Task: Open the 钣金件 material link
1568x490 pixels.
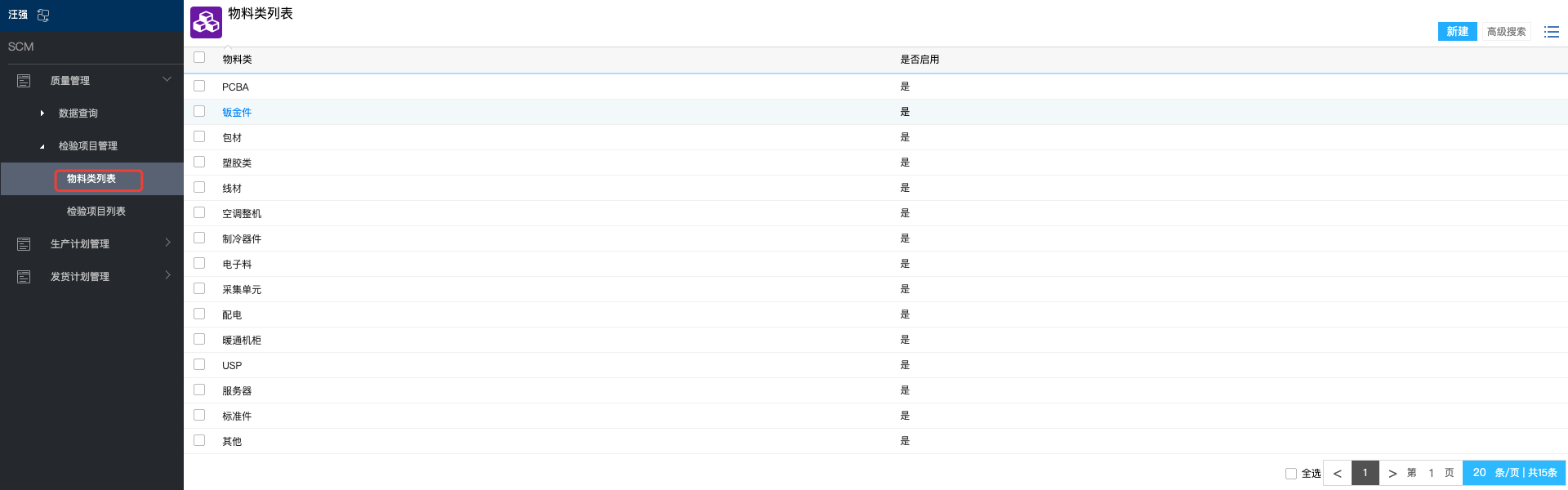Action: 237,113
